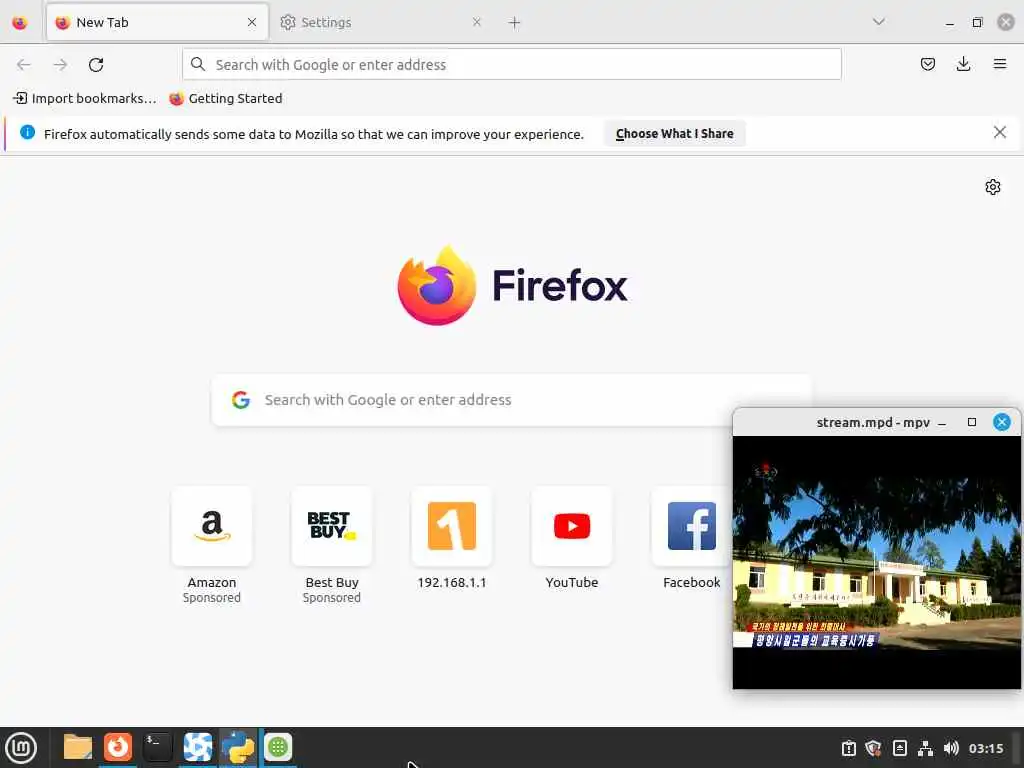Click the green grid taskbar app icon

[x=278, y=747]
